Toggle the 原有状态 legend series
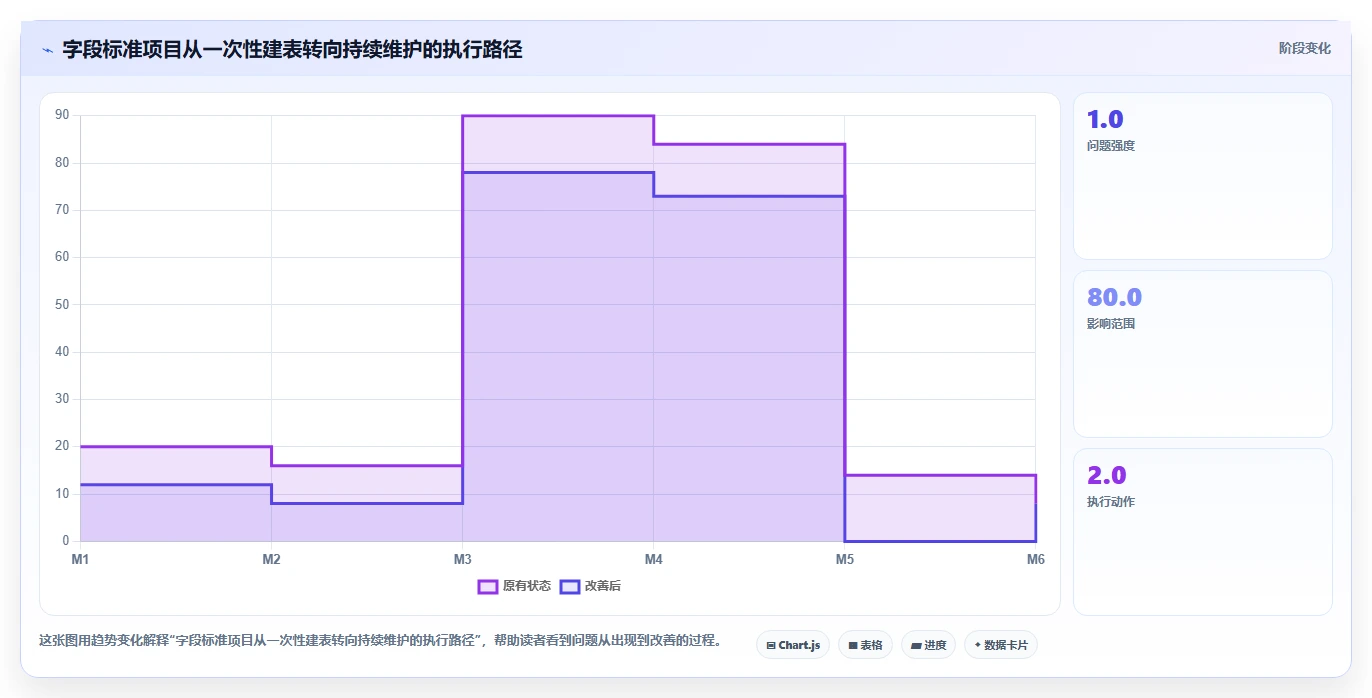1372x698 pixels. click(x=514, y=586)
